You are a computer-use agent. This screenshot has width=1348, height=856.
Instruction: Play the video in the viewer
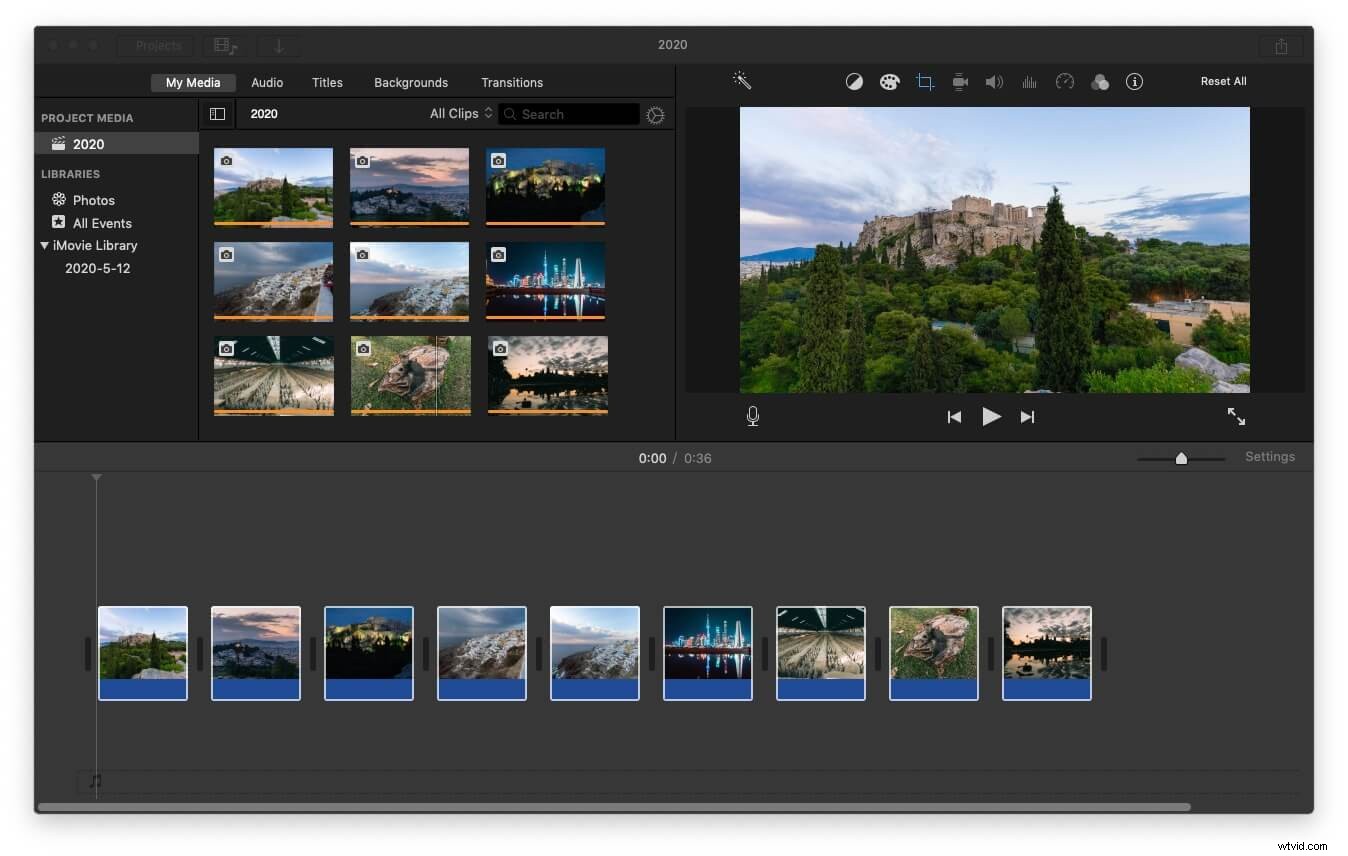coord(991,417)
